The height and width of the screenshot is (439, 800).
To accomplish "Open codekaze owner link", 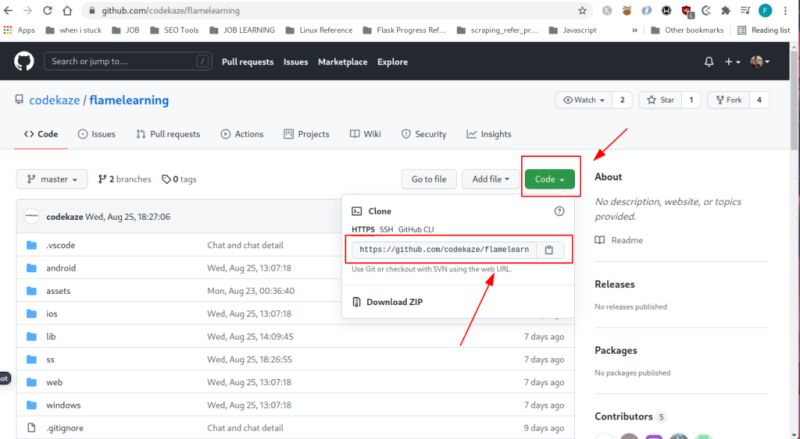I will 54,100.
